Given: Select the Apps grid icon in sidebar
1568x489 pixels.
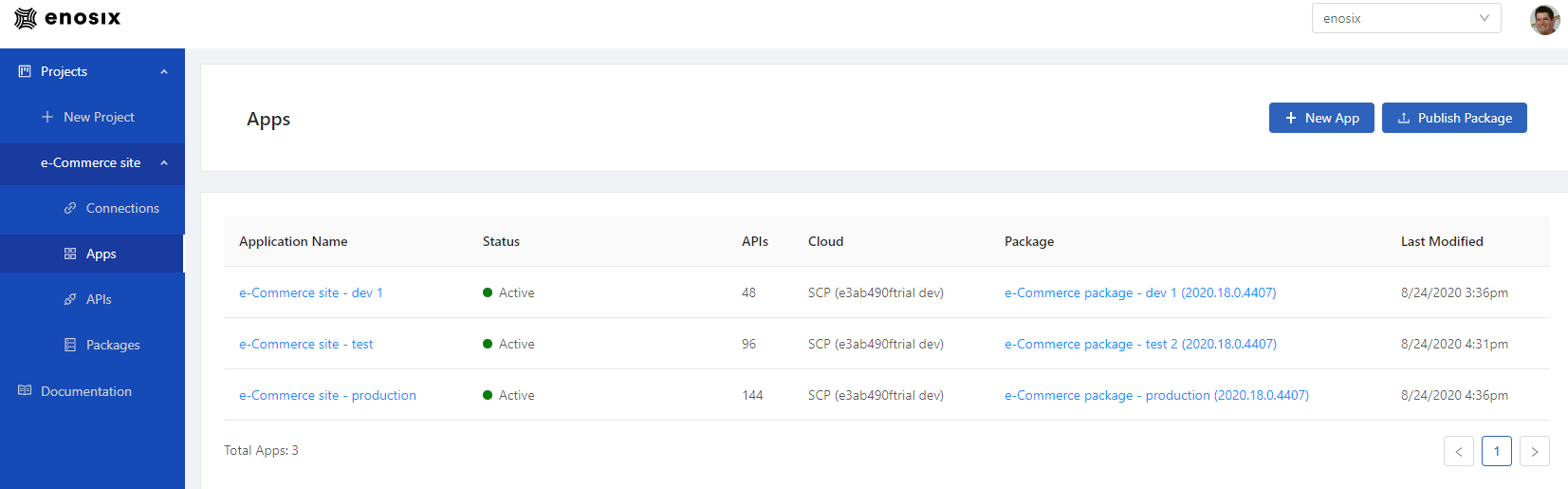Looking at the screenshot, I should (70, 254).
